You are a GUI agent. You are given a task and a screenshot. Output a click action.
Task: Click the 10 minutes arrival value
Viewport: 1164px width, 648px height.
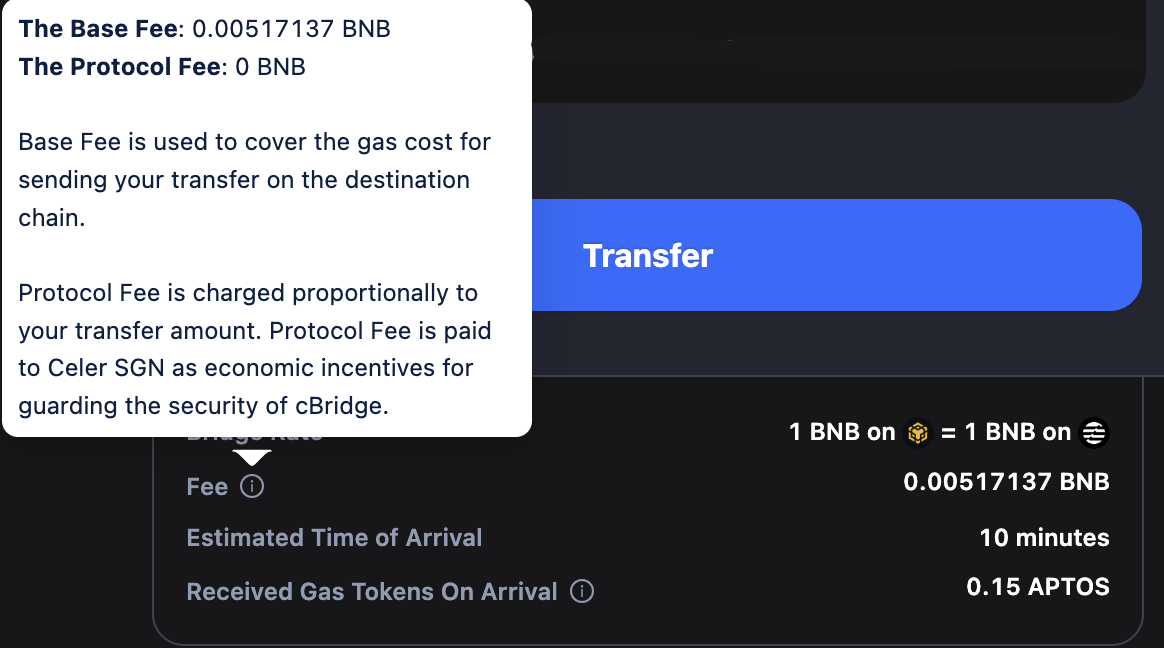point(1044,538)
